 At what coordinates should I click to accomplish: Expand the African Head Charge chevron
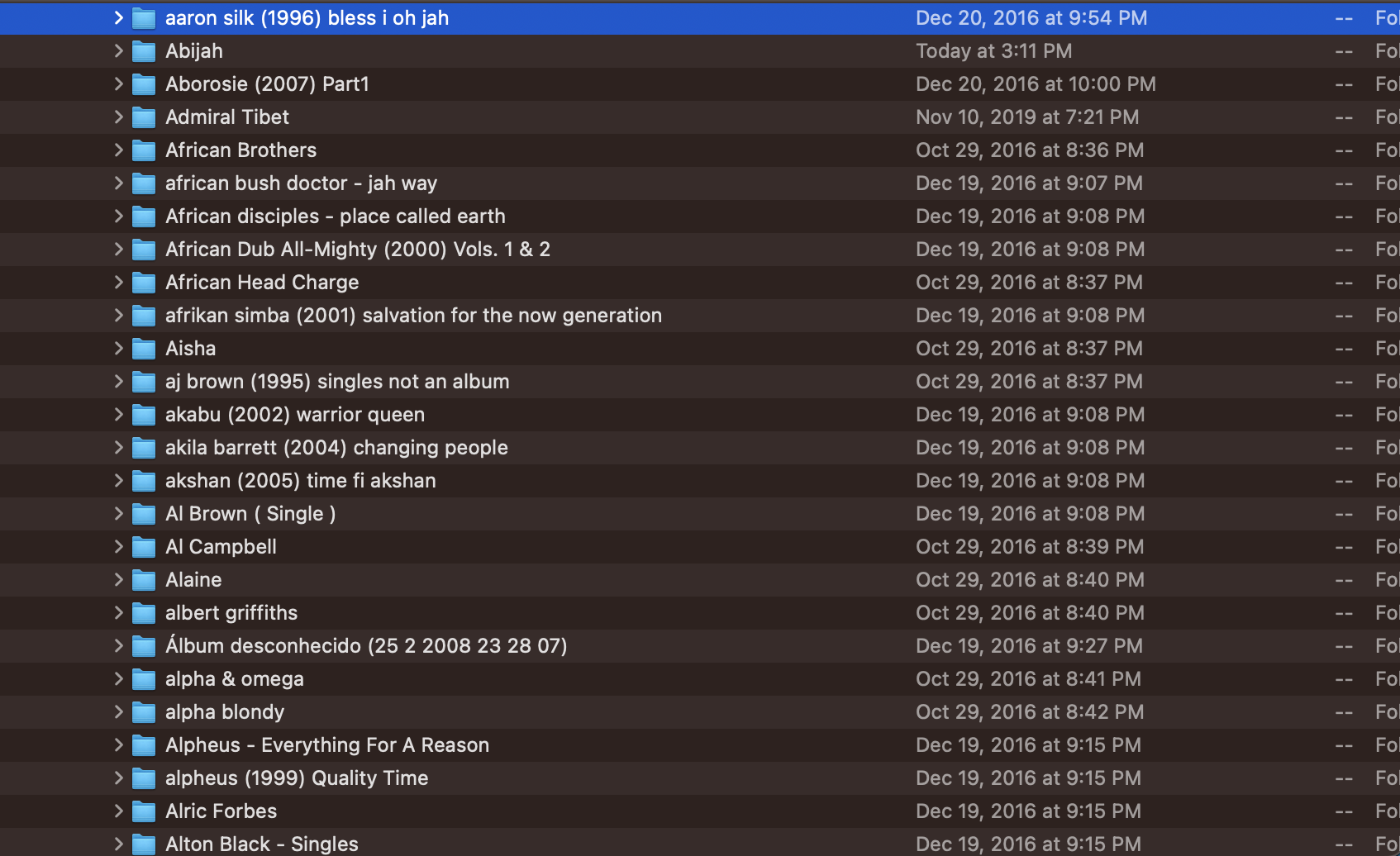[118, 282]
